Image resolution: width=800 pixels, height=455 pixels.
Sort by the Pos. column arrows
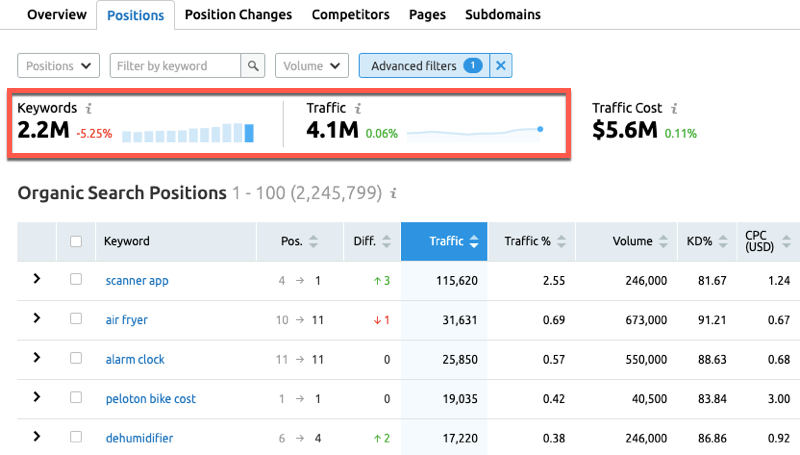point(314,241)
